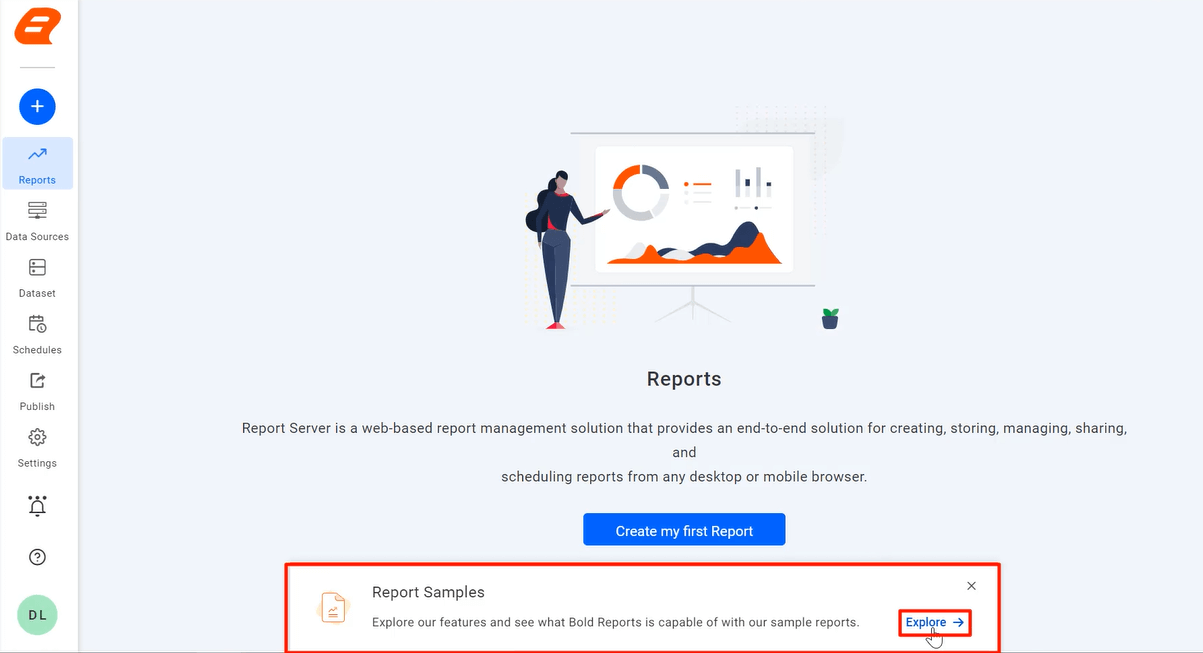Click the Reports page heading
1203x653 pixels.
(684, 379)
